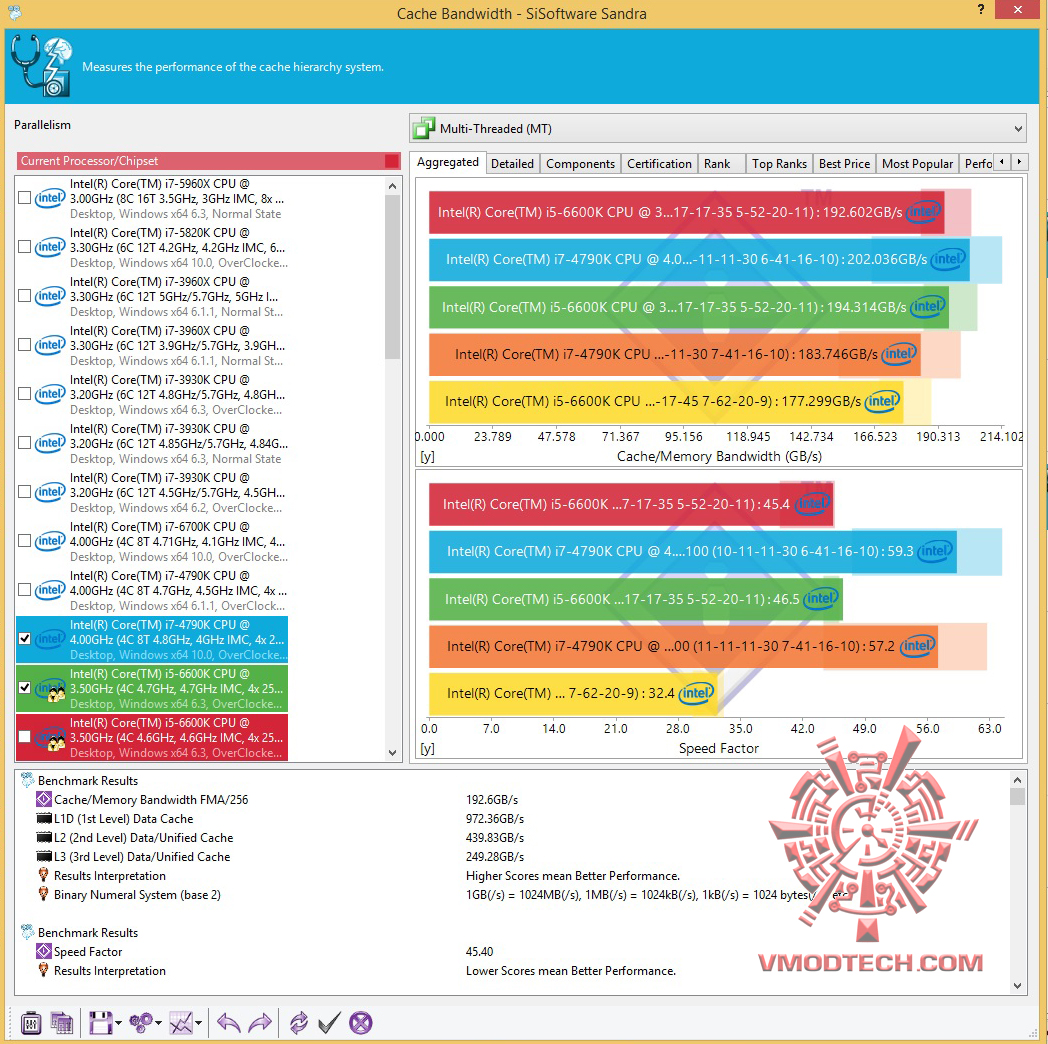The image size is (1048, 1044).
Task: Click the app icon in title bar corner
Action: point(15,11)
